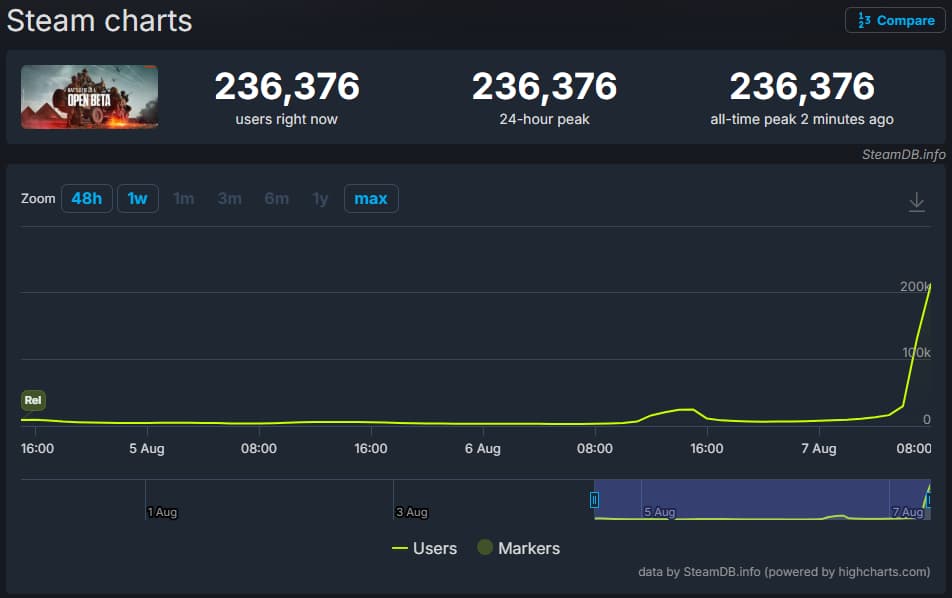Toggle the Users series in legend
The image size is (952, 598).
(424, 548)
